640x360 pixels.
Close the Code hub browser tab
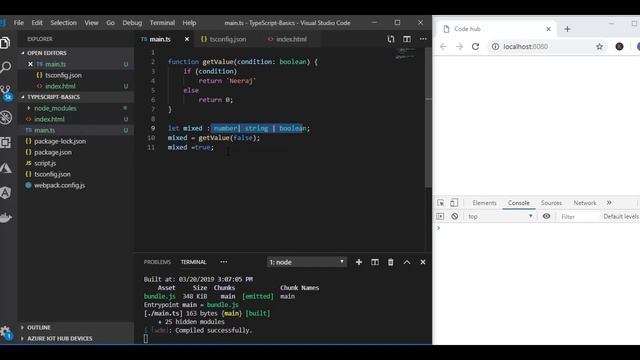coord(548,29)
